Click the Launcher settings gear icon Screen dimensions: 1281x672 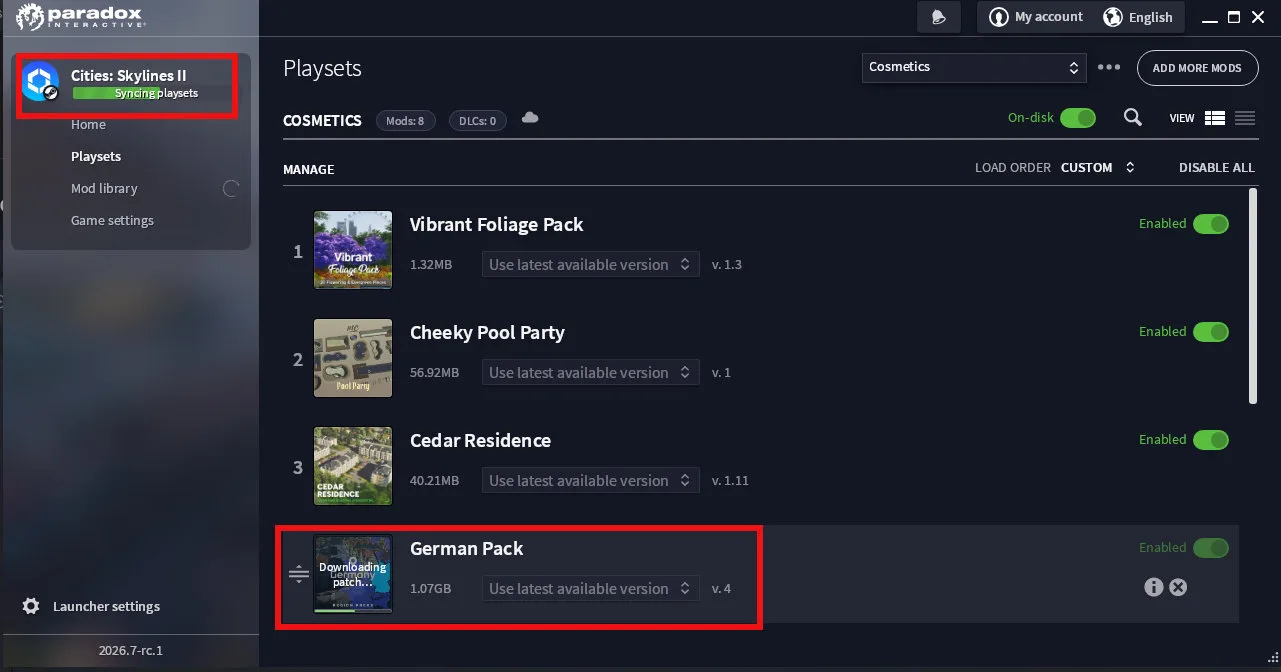pos(31,606)
